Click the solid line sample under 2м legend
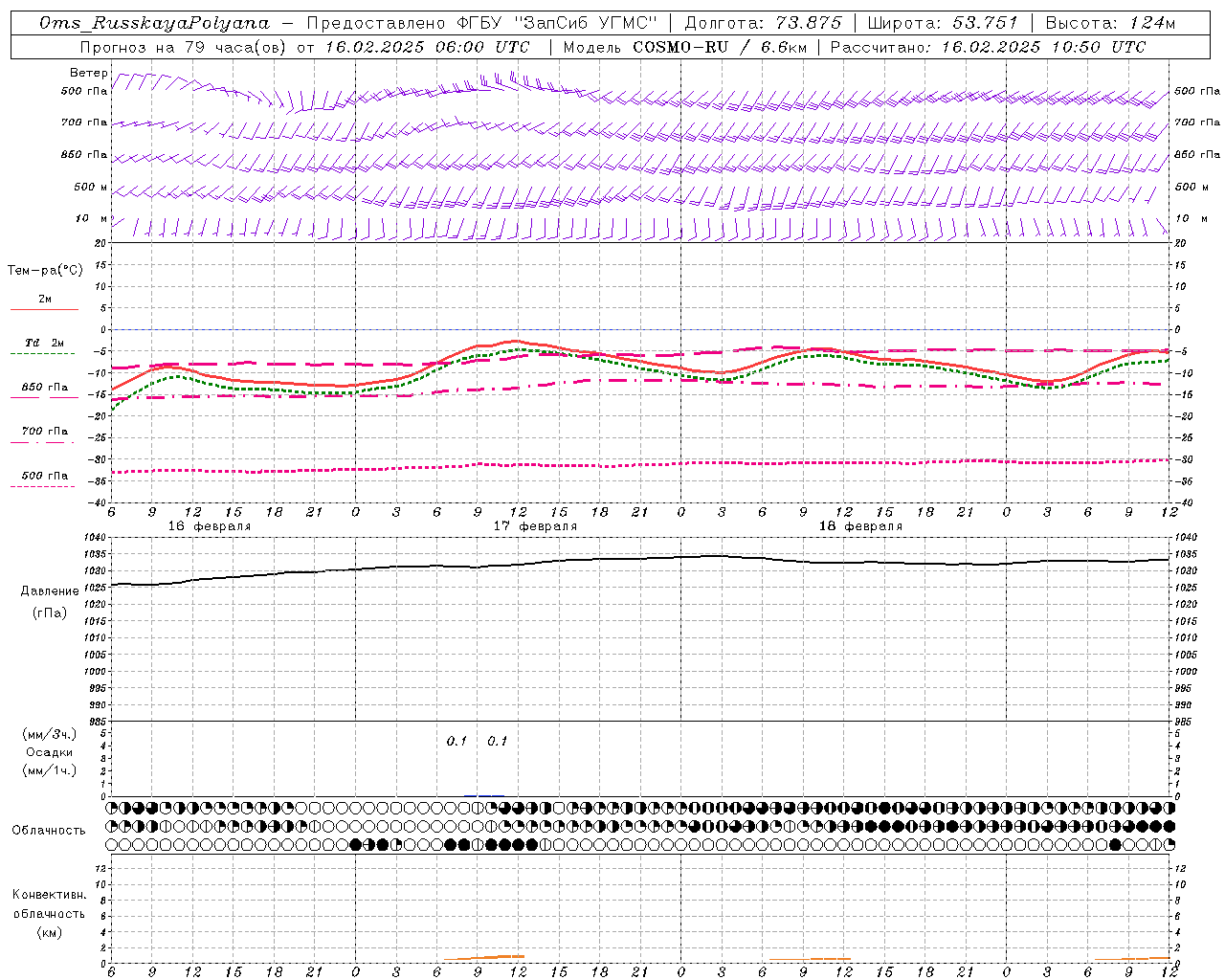 [45, 310]
